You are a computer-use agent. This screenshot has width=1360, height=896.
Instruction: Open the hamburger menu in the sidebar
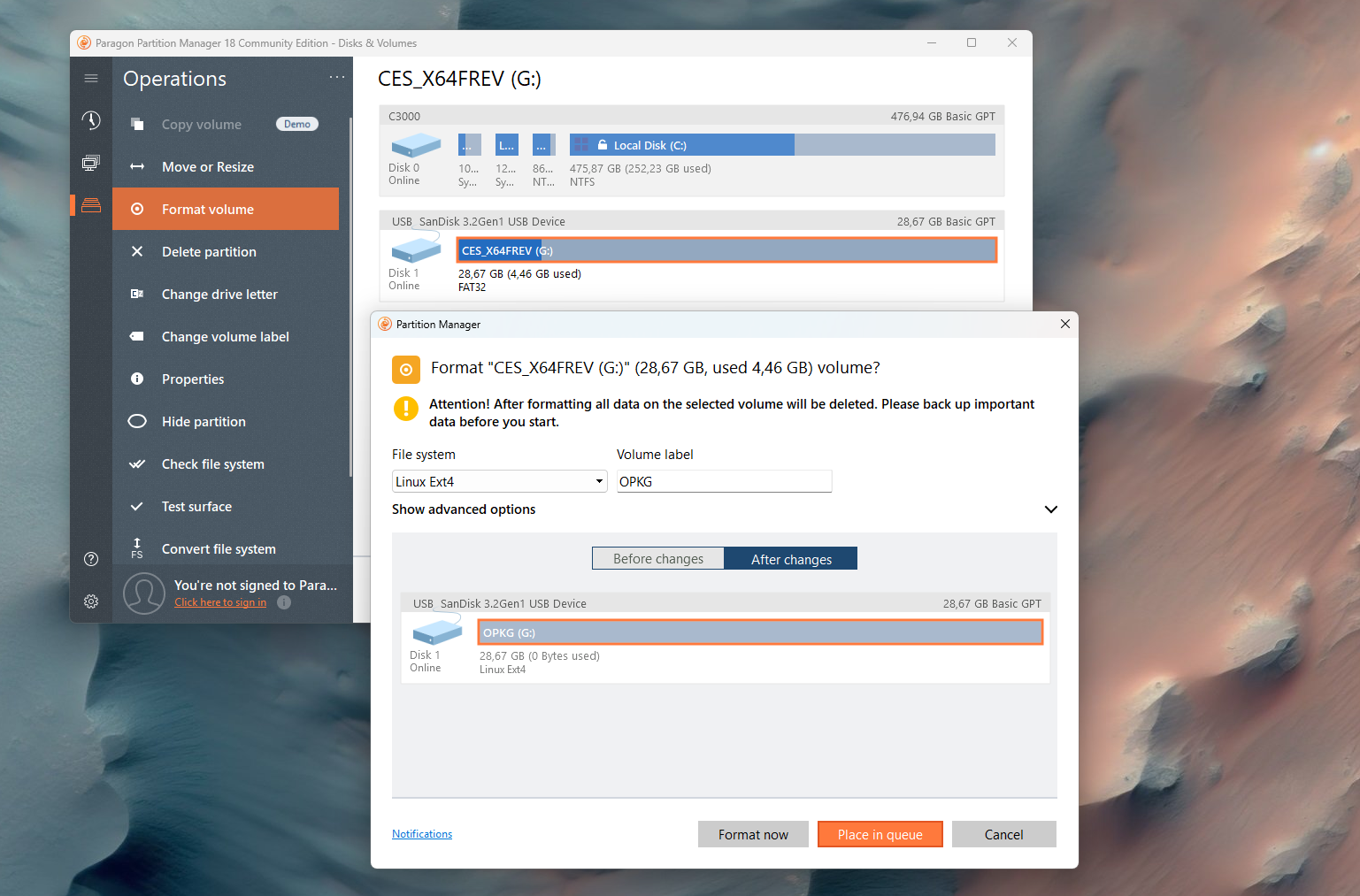click(91, 79)
